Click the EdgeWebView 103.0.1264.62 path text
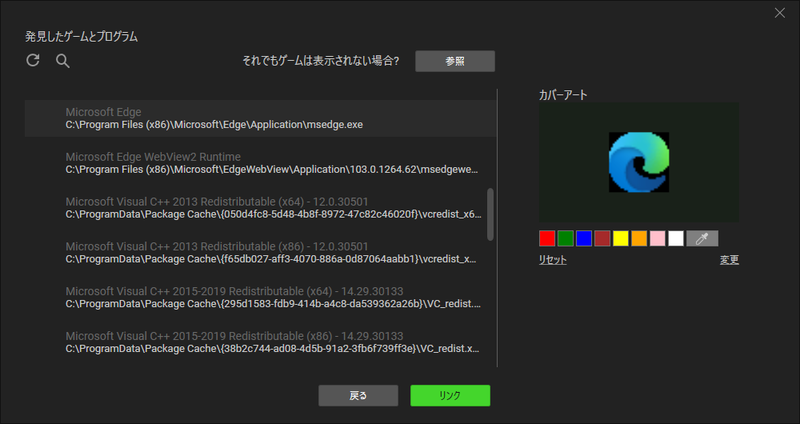 272,170
